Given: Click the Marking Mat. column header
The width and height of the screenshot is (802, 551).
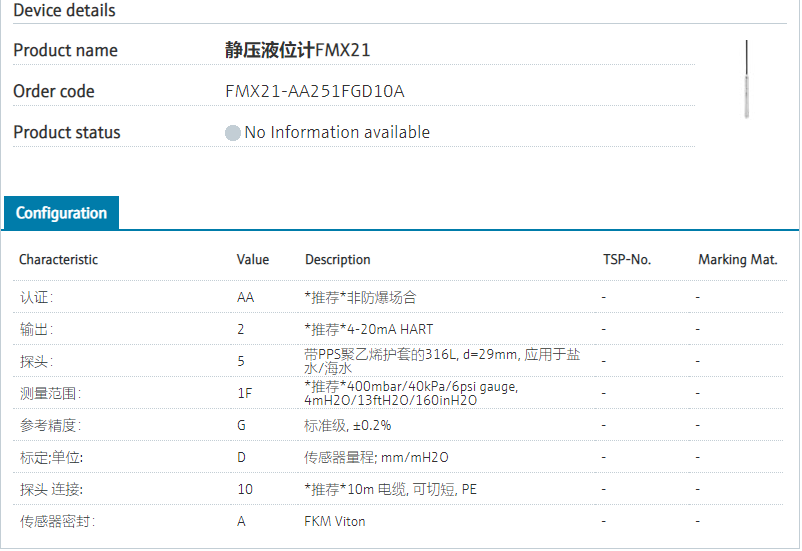Looking at the screenshot, I should [737, 260].
